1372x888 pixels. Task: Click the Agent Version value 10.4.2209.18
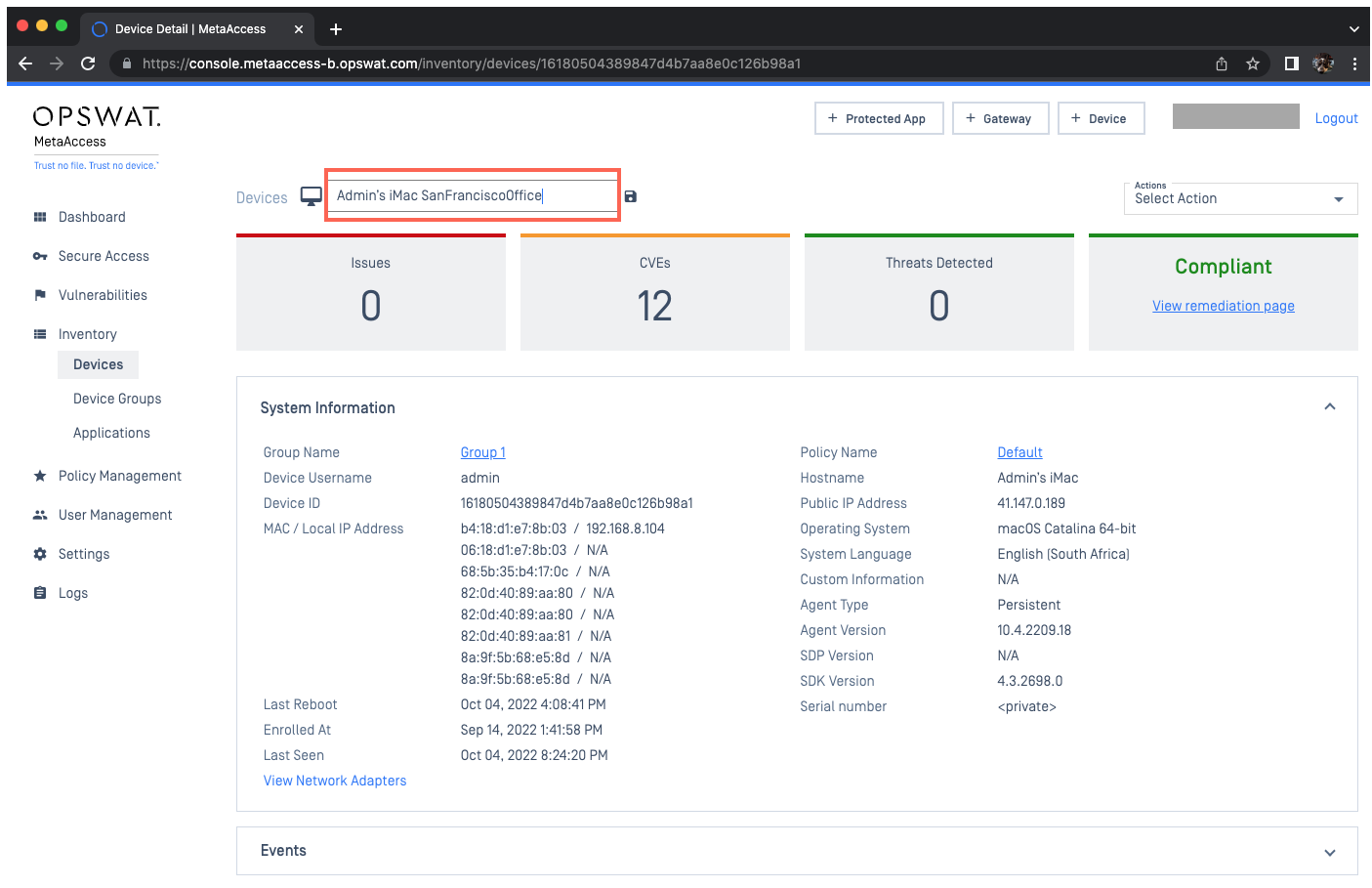pyautogui.click(x=1034, y=630)
